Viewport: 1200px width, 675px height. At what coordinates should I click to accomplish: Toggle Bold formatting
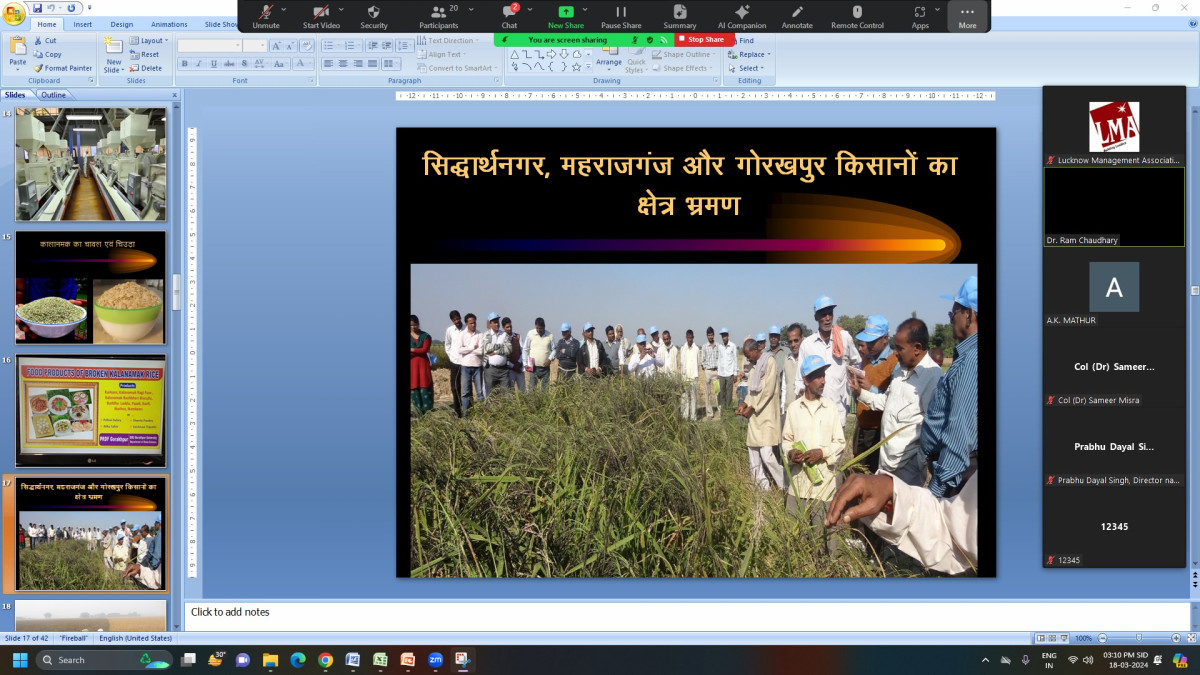[x=185, y=63]
